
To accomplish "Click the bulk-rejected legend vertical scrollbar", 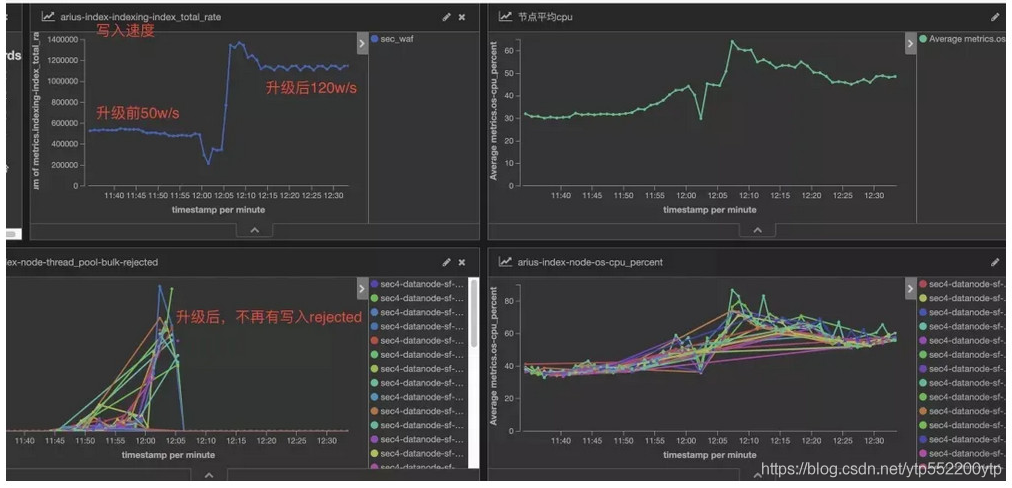I will point(474,314).
